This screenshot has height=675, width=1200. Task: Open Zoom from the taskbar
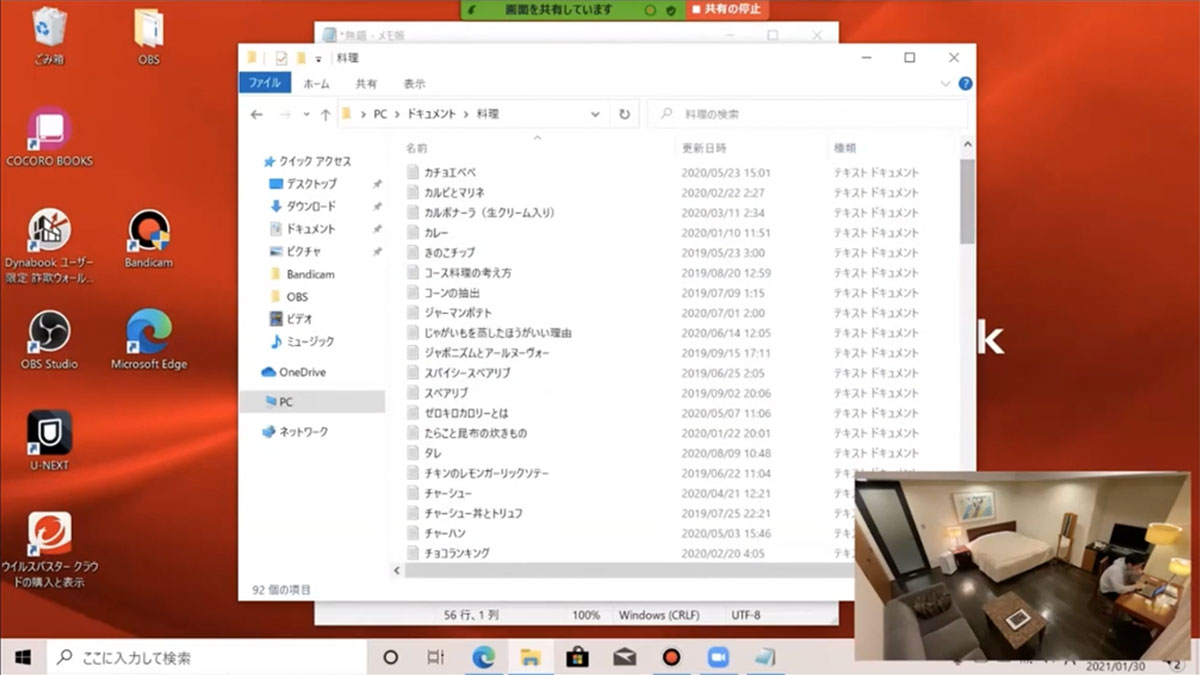pos(718,657)
